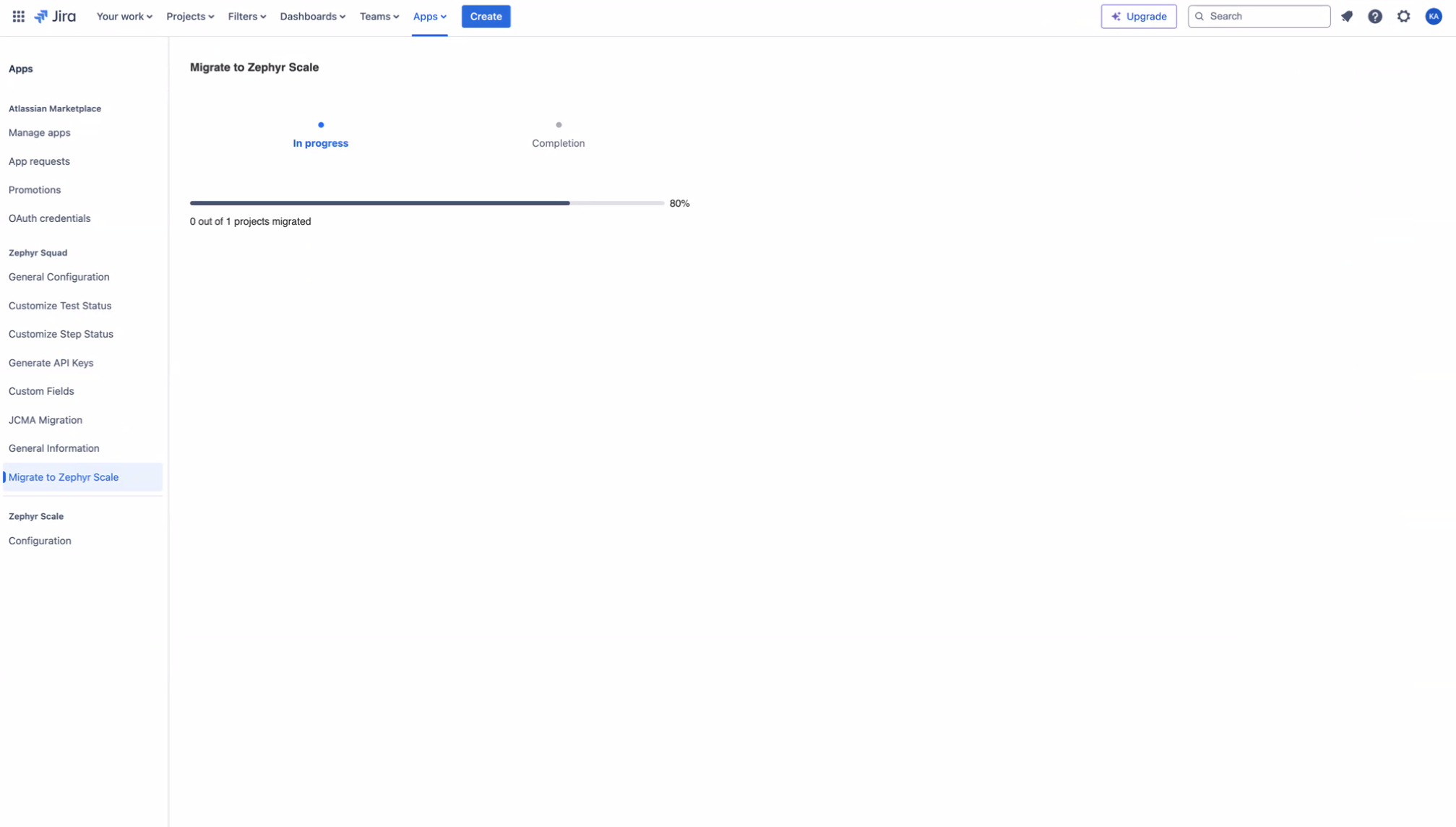Click the In progress step dot
This screenshot has height=827, width=1456.
pyautogui.click(x=321, y=125)
